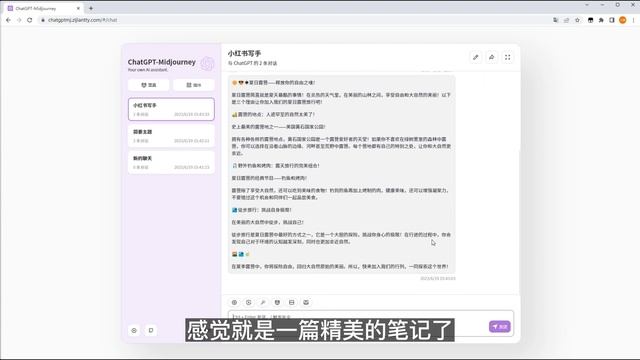Screen dimensions: 640x360
Task: Open the browser extensions puzzle icon
Action: [x=601, y=20]
